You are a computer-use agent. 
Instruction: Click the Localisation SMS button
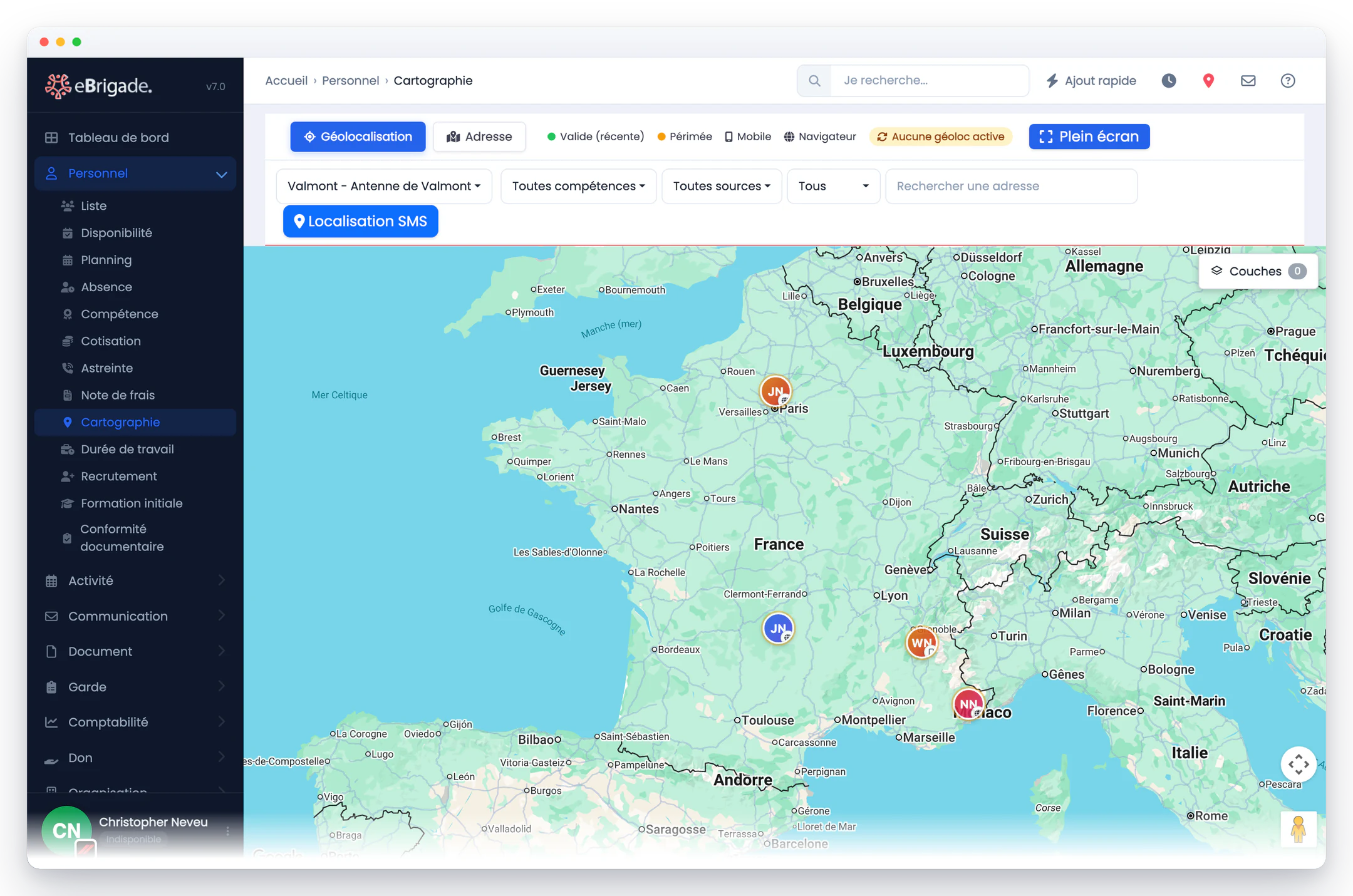click(x=361, y=221)
